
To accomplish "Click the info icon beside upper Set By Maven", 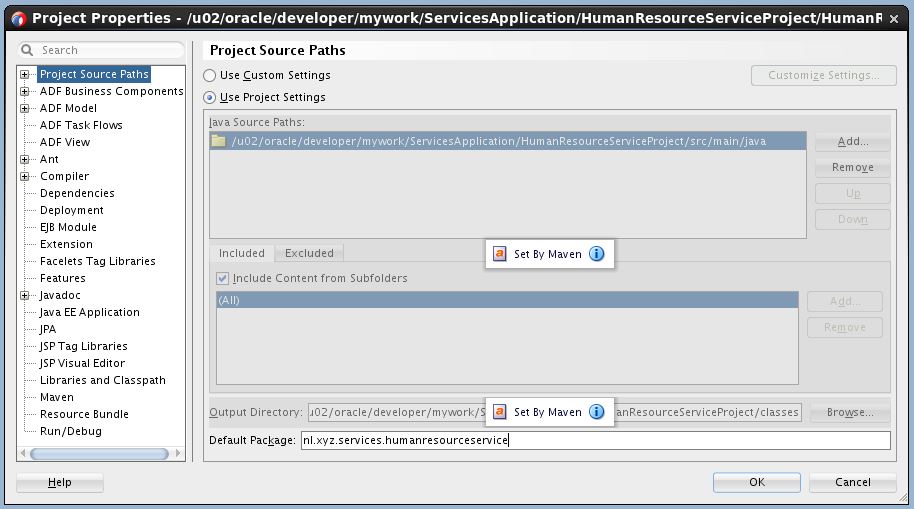I will (597, 254).
